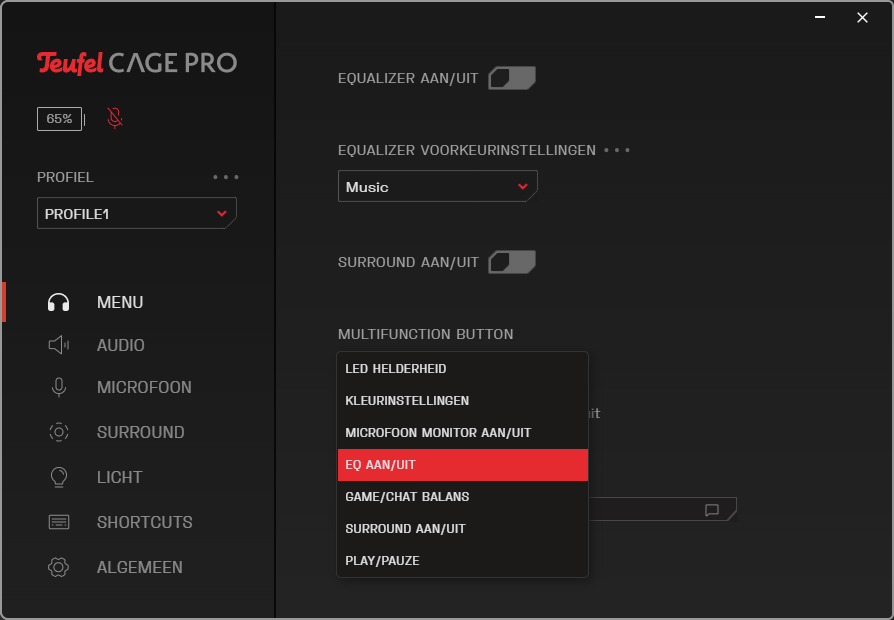Choose KLEURINSTELLINGEN from the list

click(x=462, y=401)
